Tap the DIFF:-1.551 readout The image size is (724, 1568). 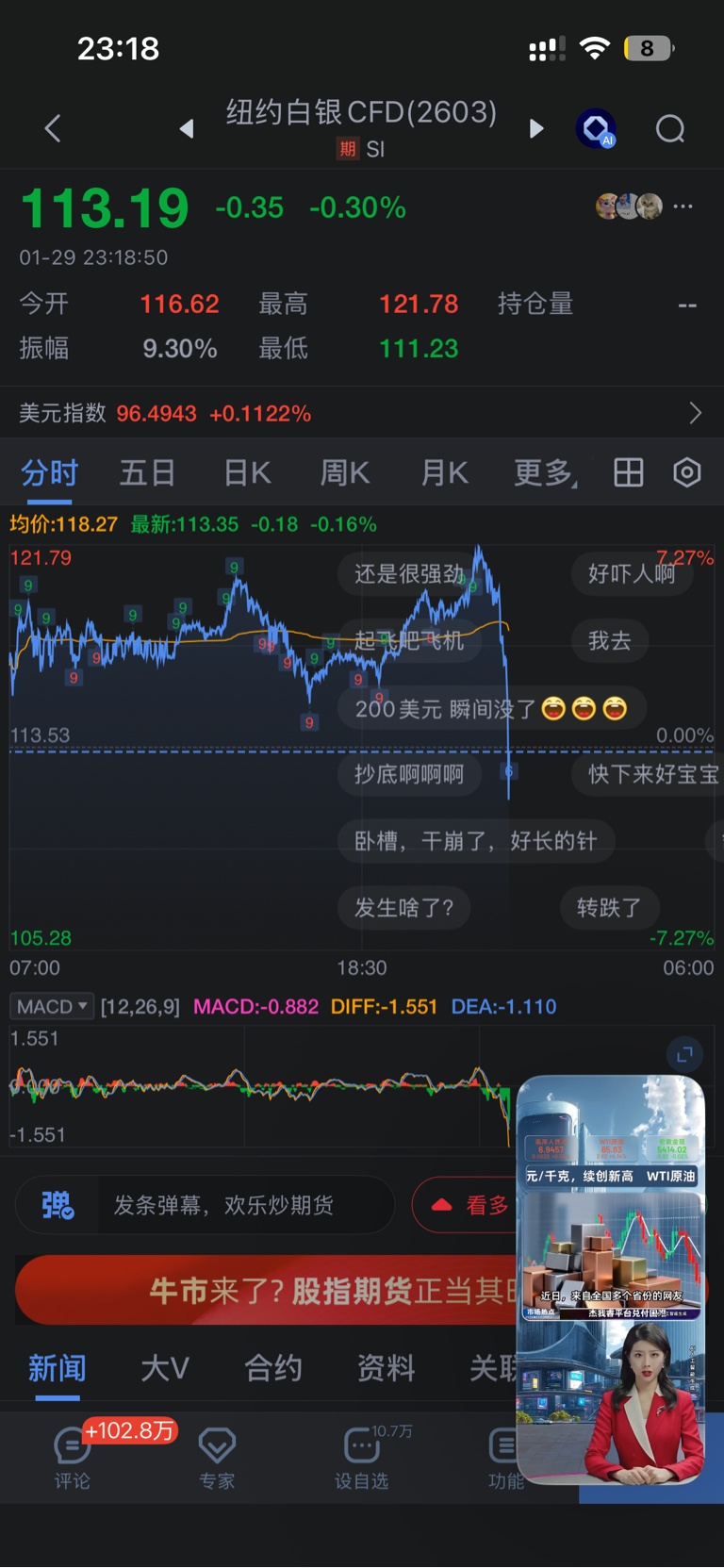[x=384, y=1006]
